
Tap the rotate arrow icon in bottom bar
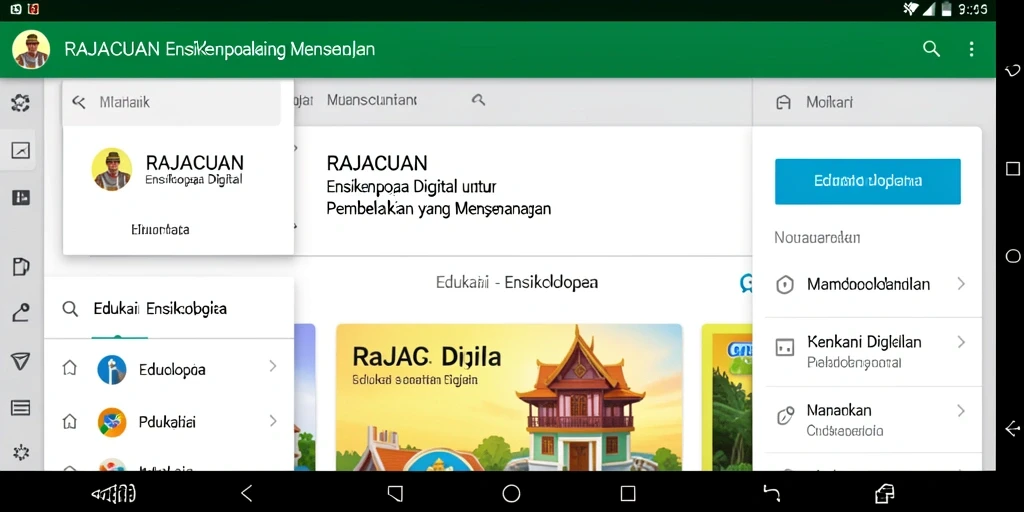(771, 493)
